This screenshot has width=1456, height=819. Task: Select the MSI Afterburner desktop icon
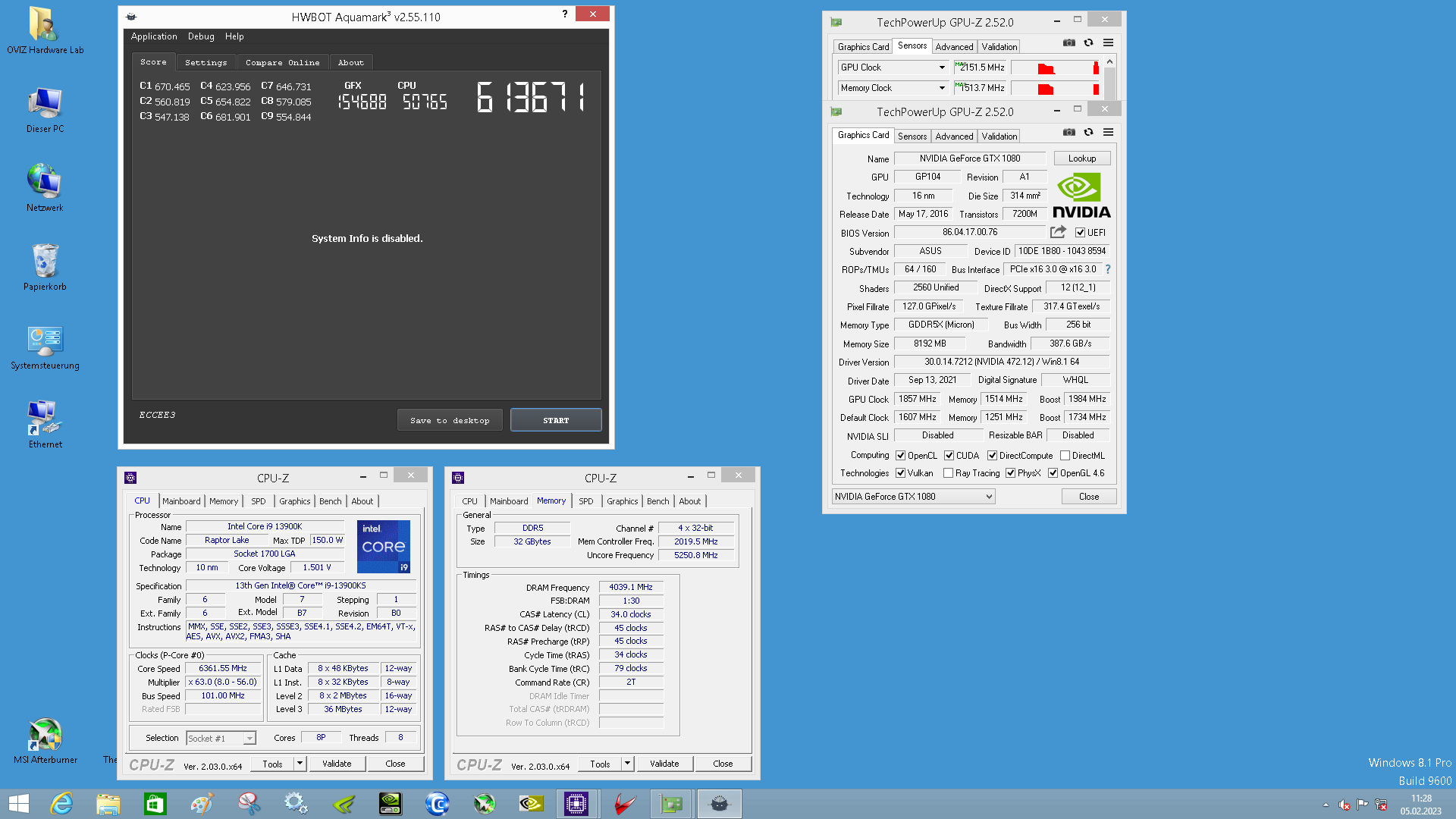[45, 740]
